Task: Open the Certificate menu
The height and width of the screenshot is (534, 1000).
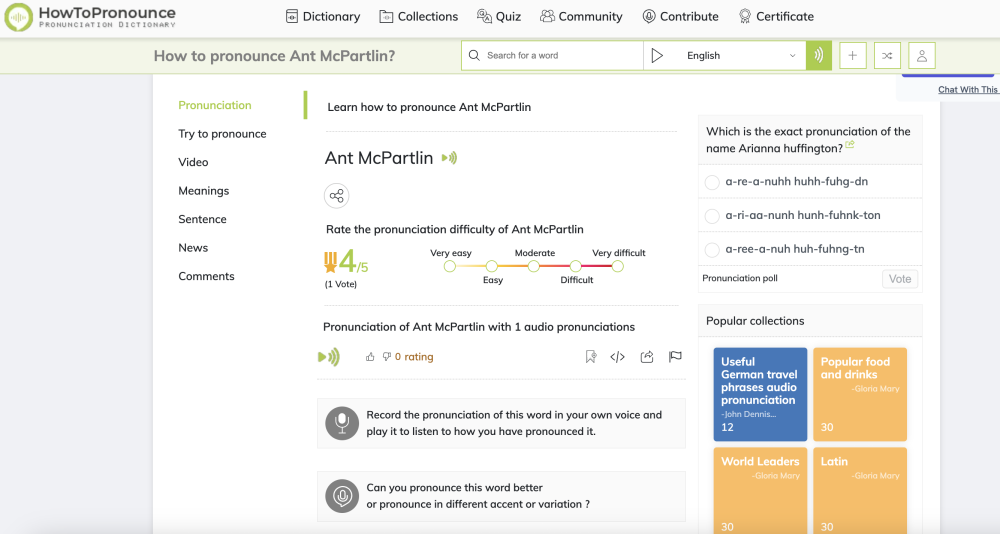Action: (x=776, y=17)
